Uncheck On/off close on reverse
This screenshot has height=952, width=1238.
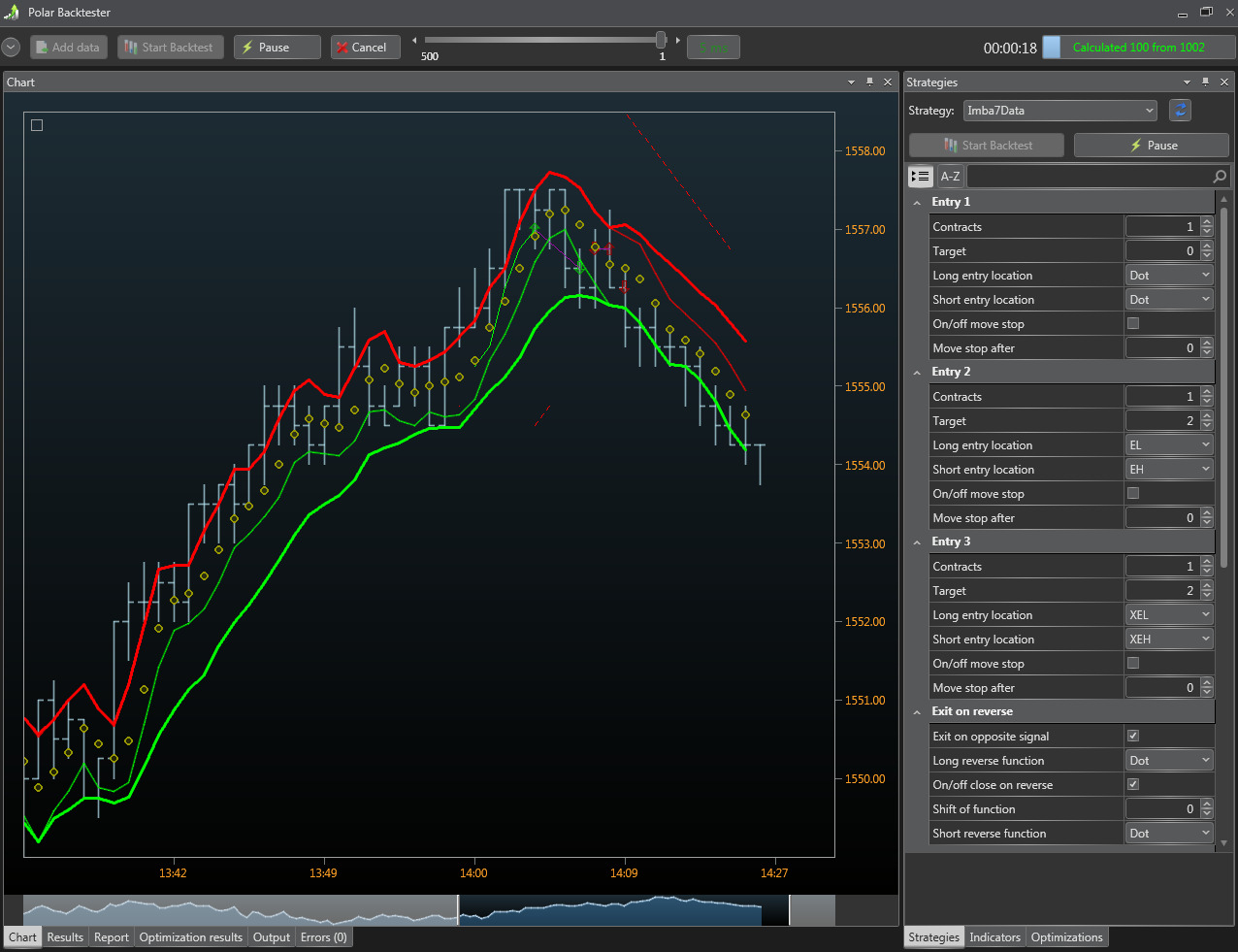tap(1133, 784)
